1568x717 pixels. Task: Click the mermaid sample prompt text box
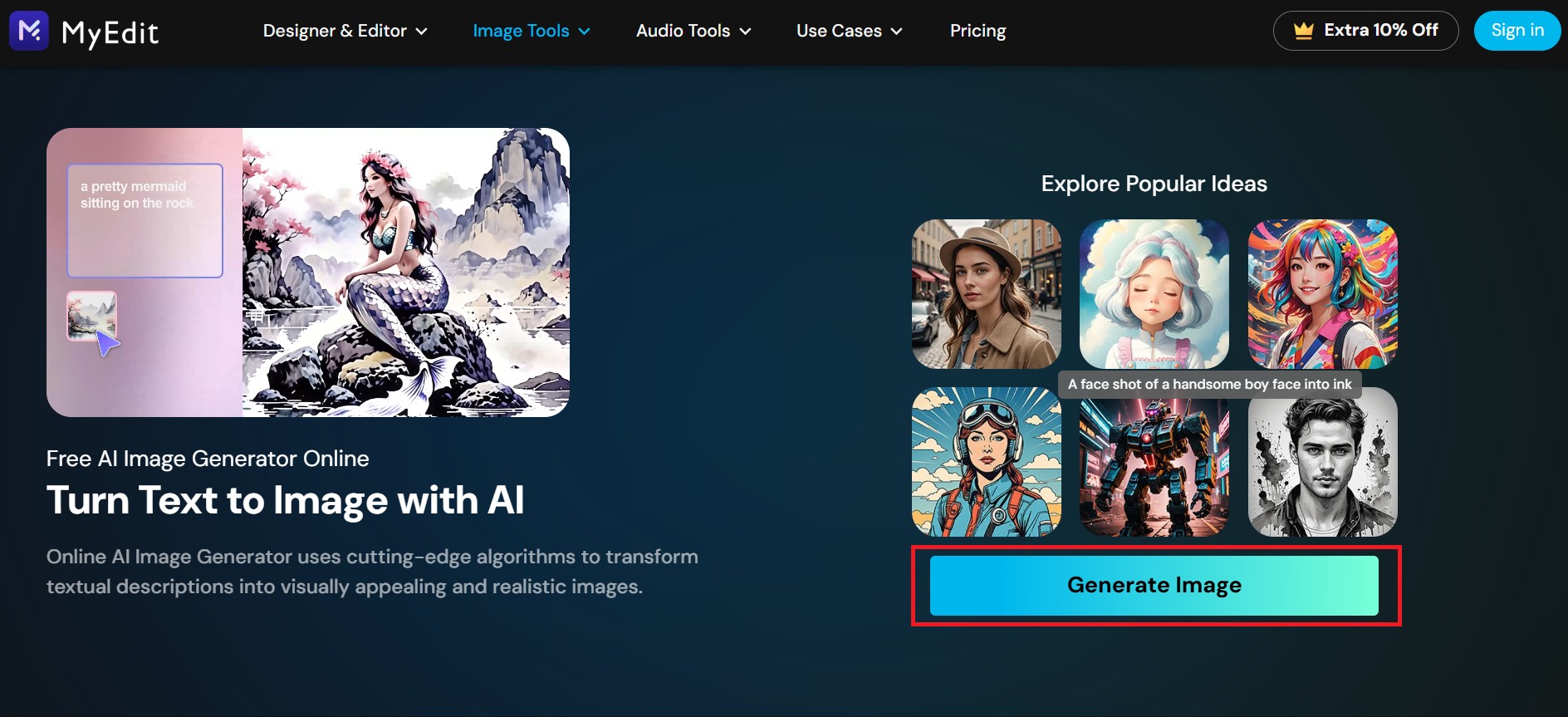145,220
